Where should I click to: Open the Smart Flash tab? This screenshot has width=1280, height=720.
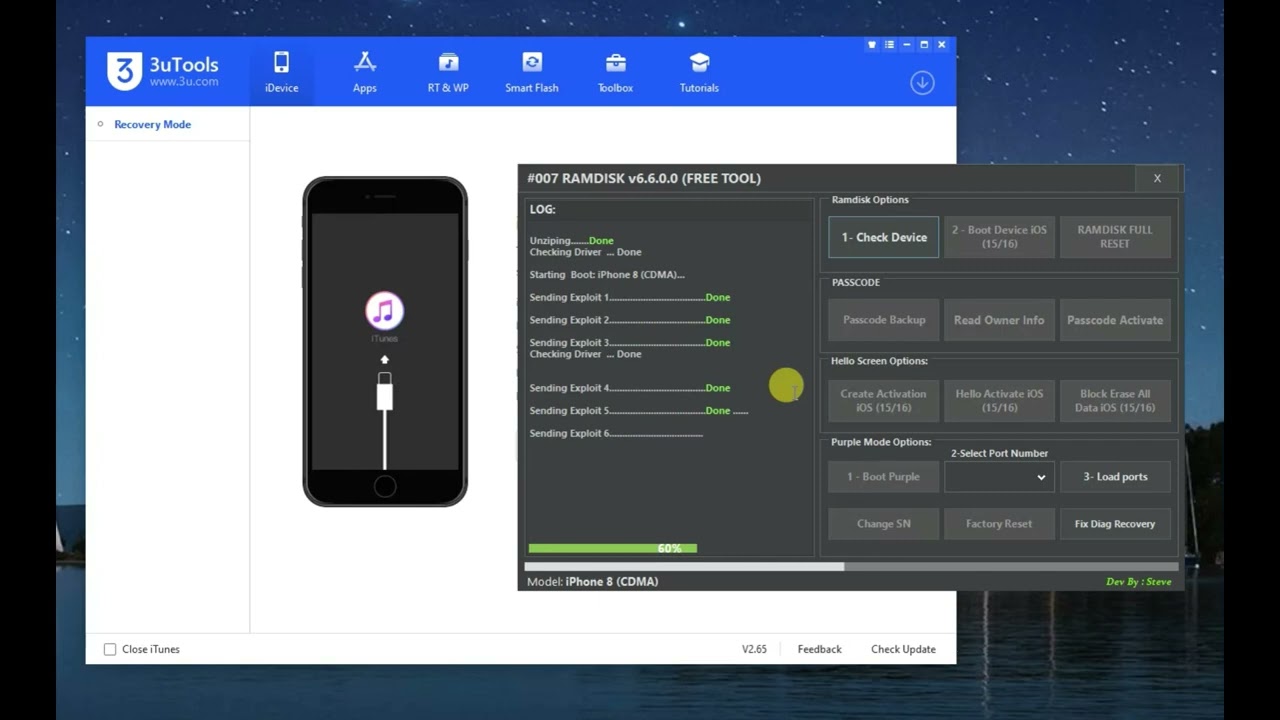pyautogui.click(x=532, y=73)
